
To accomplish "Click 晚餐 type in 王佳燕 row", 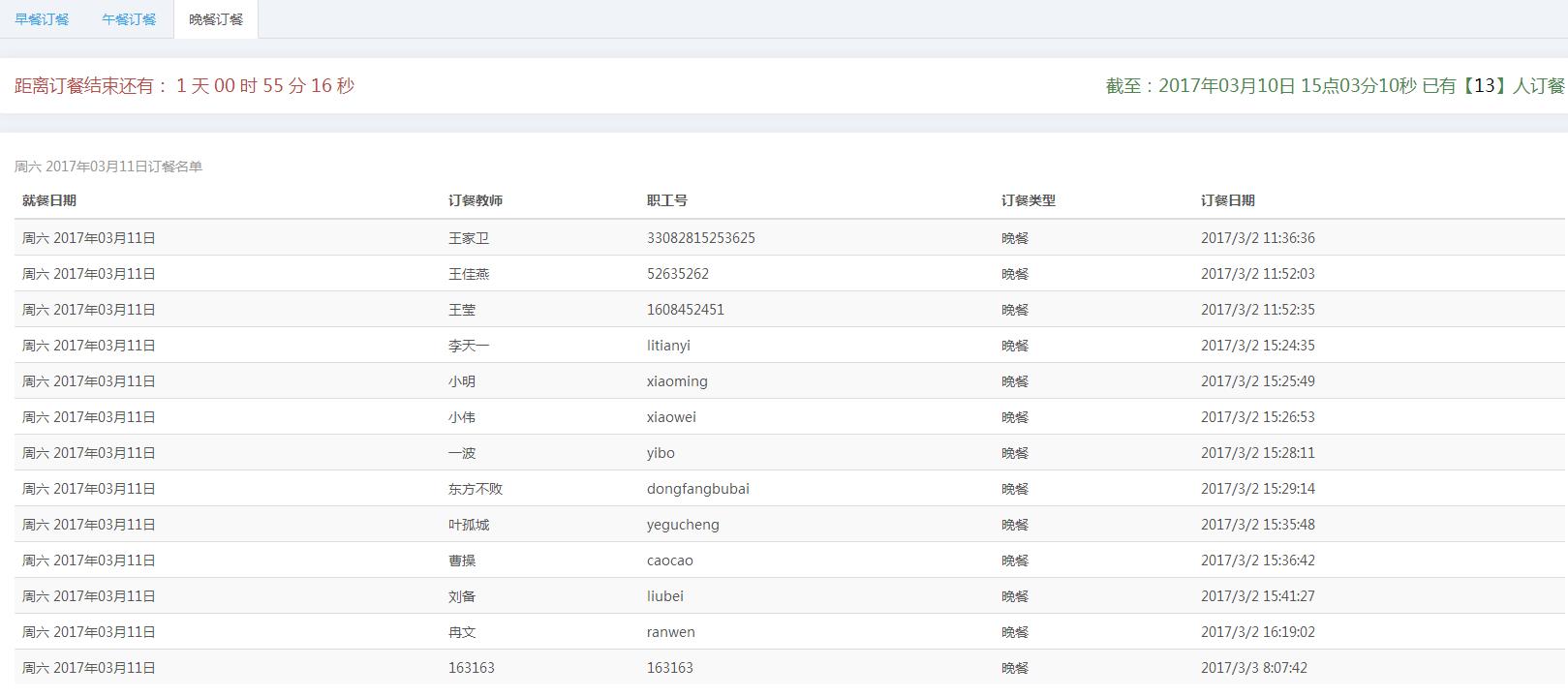I will pyautogui.click(x=1015, y=274).
